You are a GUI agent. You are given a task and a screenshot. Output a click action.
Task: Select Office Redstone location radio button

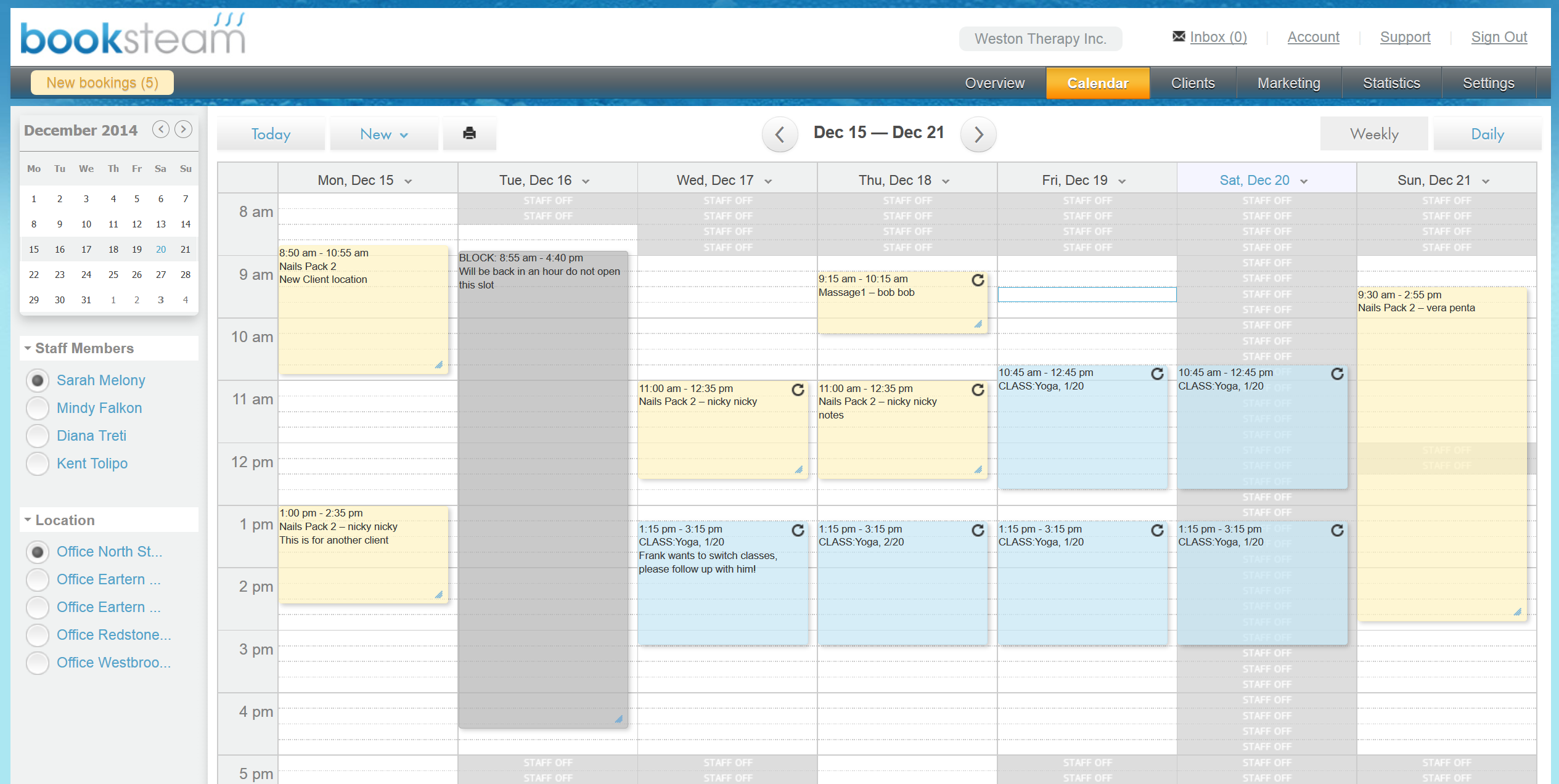point(38,635)
